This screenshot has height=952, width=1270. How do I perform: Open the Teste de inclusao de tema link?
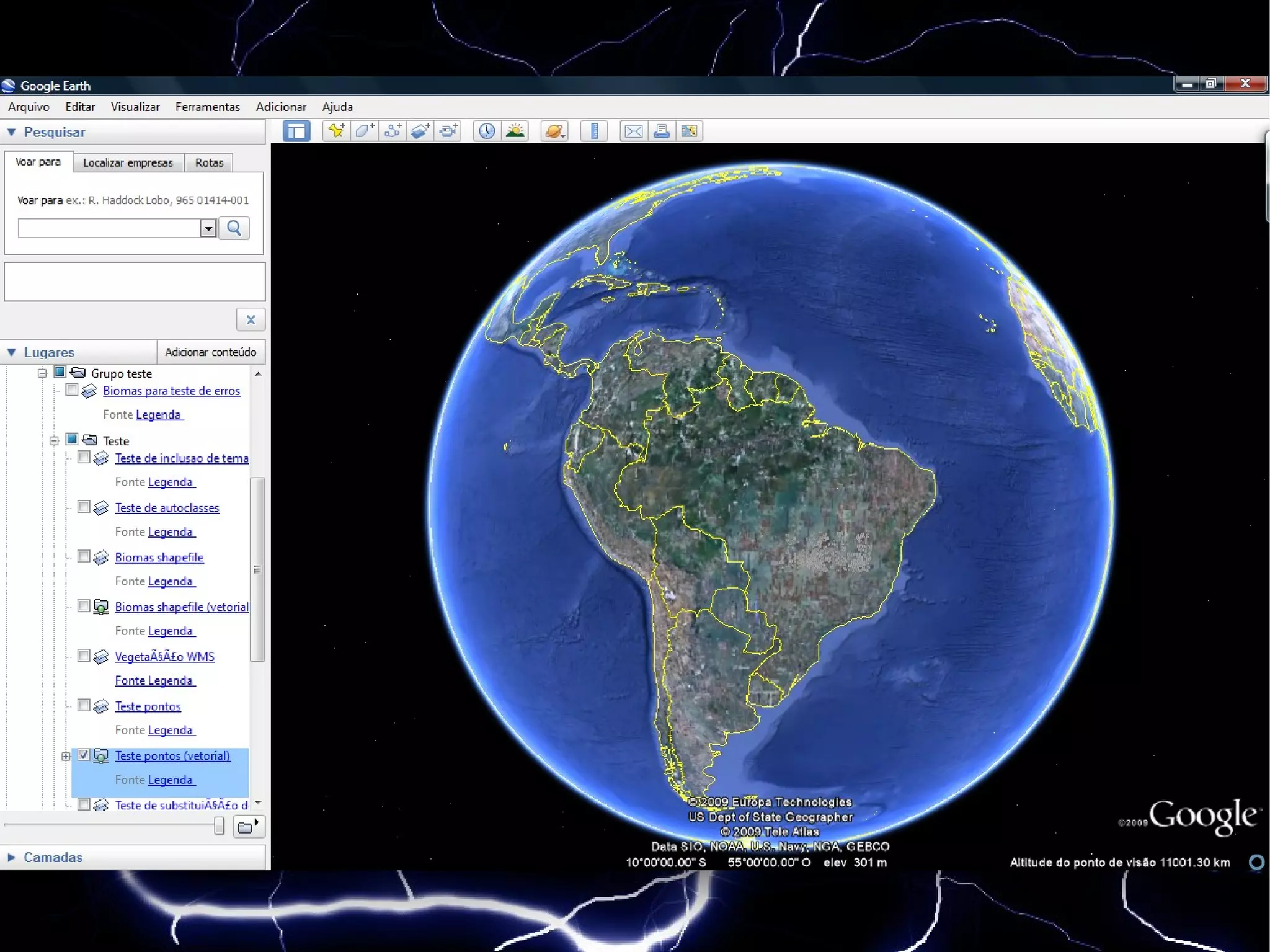click(x=181, y=458)
